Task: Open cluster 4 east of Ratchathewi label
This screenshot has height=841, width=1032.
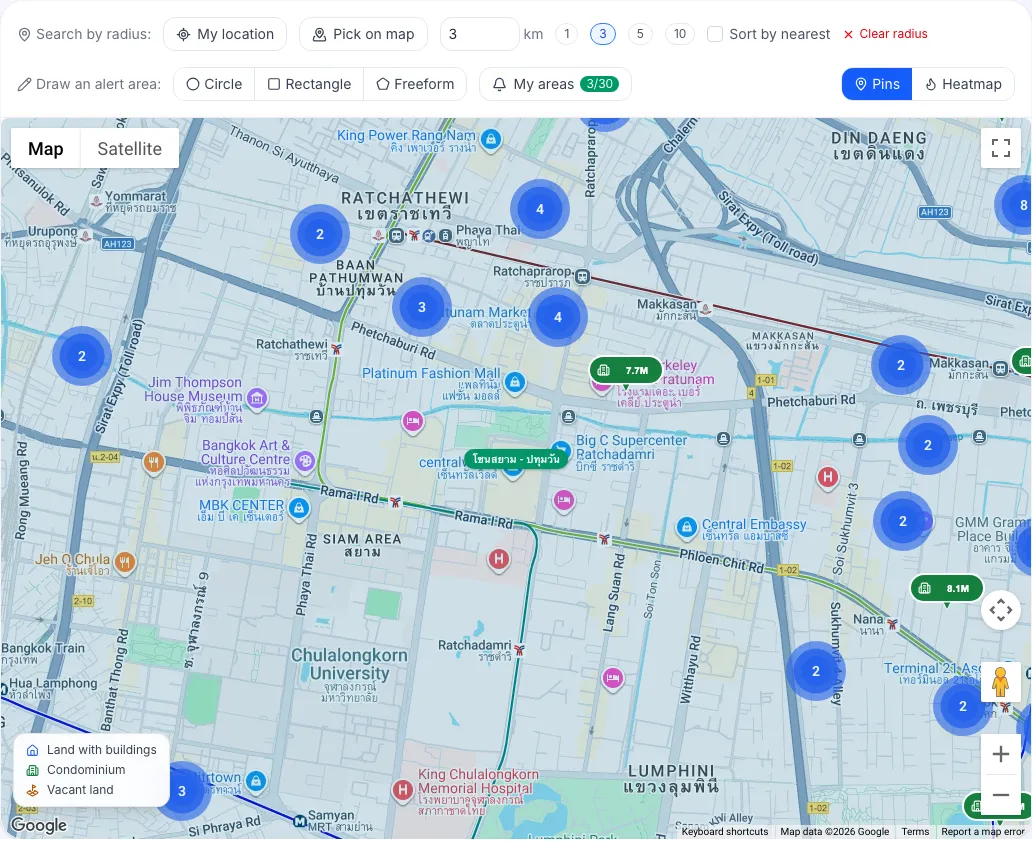Action: tap(540, 209)
